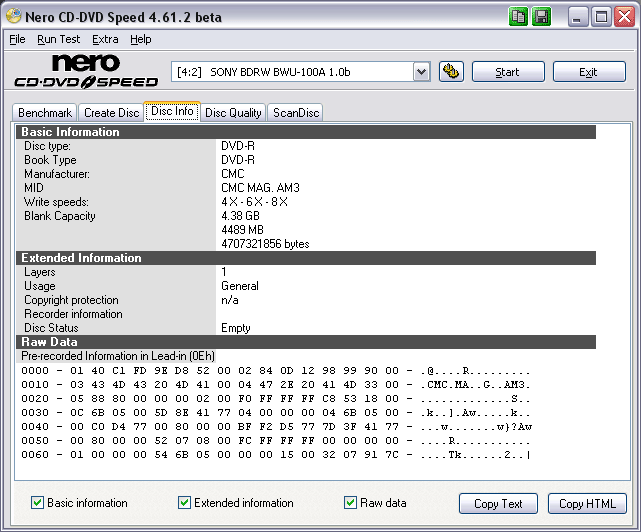Open the ScanDisc tab
This screenshot has width=641, height=532.
[x=296, y=112]
